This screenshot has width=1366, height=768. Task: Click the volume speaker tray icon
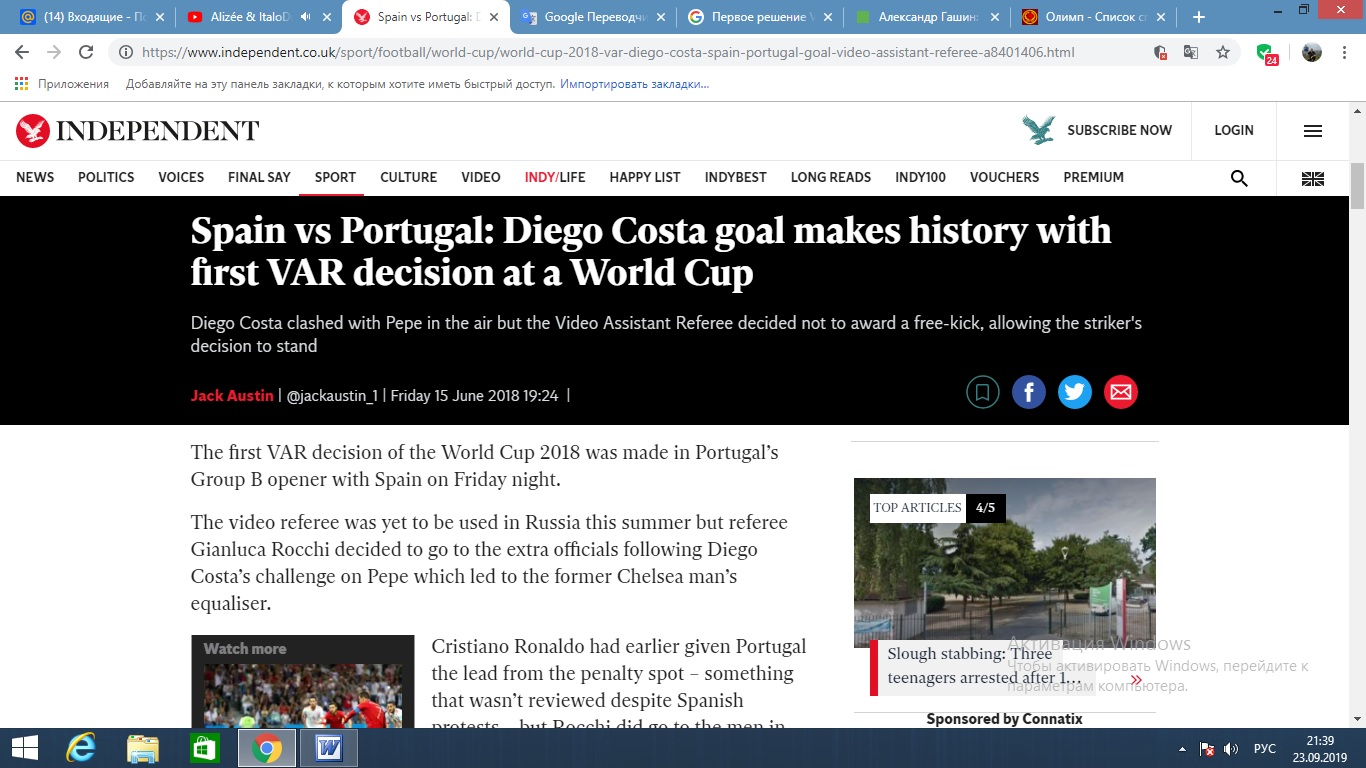pos(1231,749)
